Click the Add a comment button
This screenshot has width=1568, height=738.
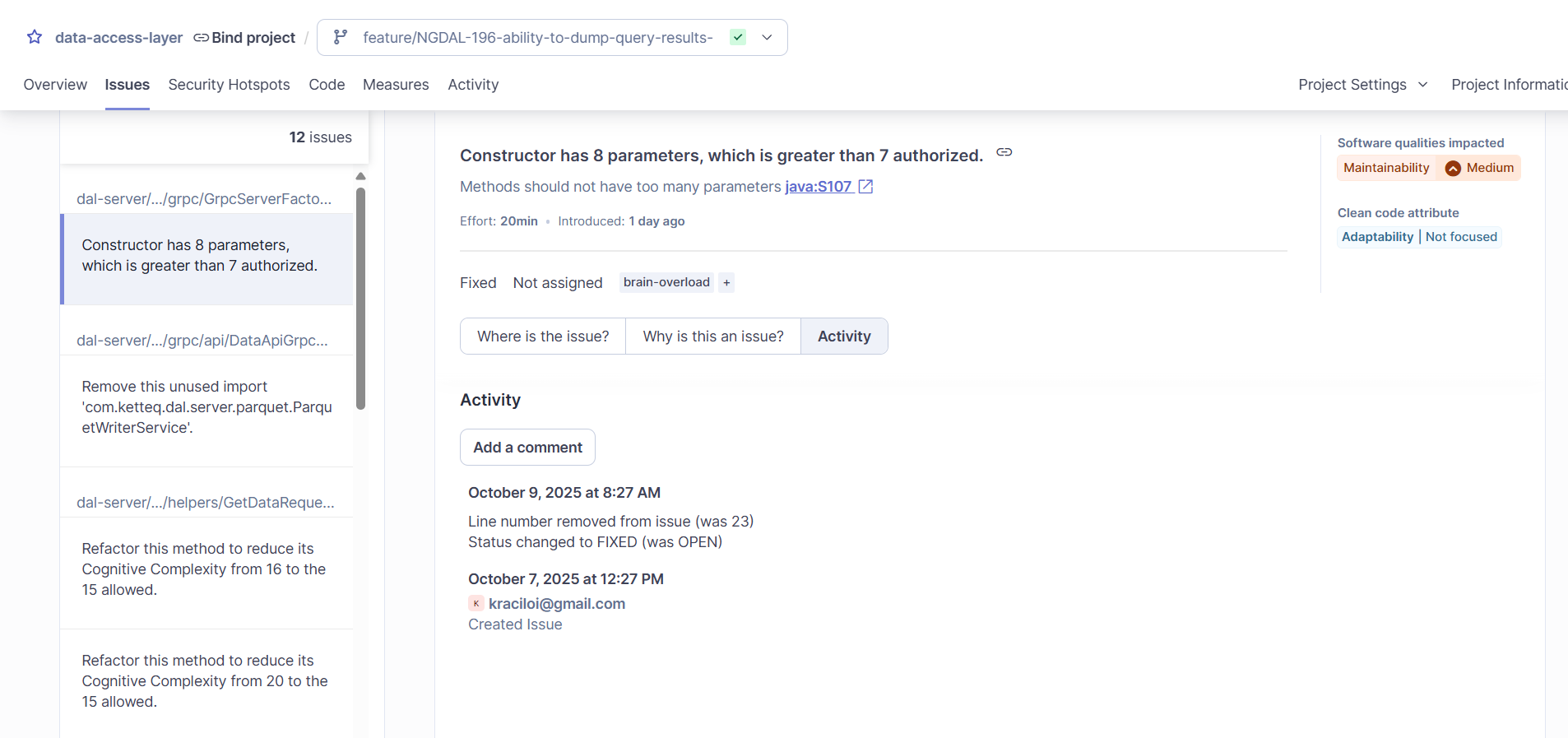[x=527, y=447]
